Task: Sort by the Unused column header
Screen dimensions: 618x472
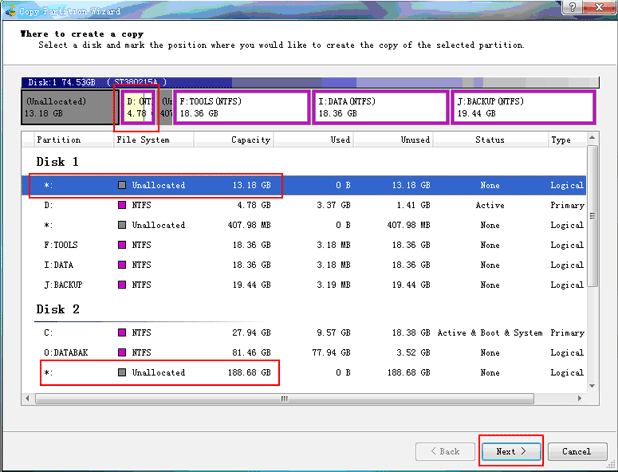Action: [393, 140]
